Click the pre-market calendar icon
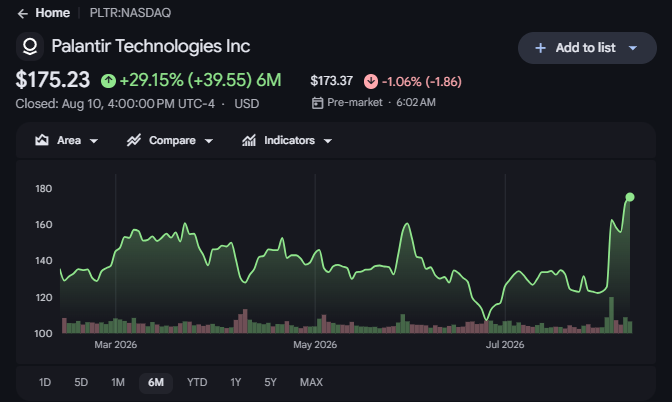The height and width of the screenshot is (402, 672). (317, 103)
